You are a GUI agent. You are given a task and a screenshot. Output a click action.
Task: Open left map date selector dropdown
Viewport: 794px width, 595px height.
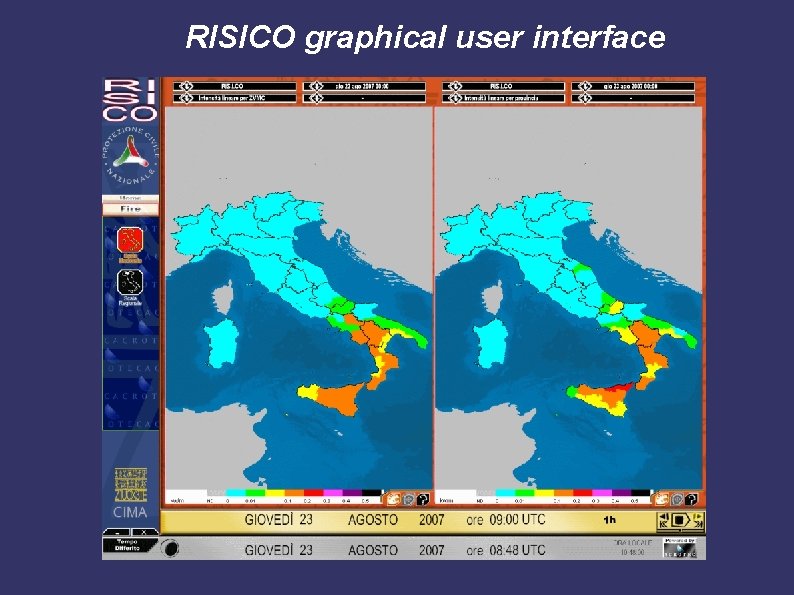pyautogui.click(x=364, y=87)
